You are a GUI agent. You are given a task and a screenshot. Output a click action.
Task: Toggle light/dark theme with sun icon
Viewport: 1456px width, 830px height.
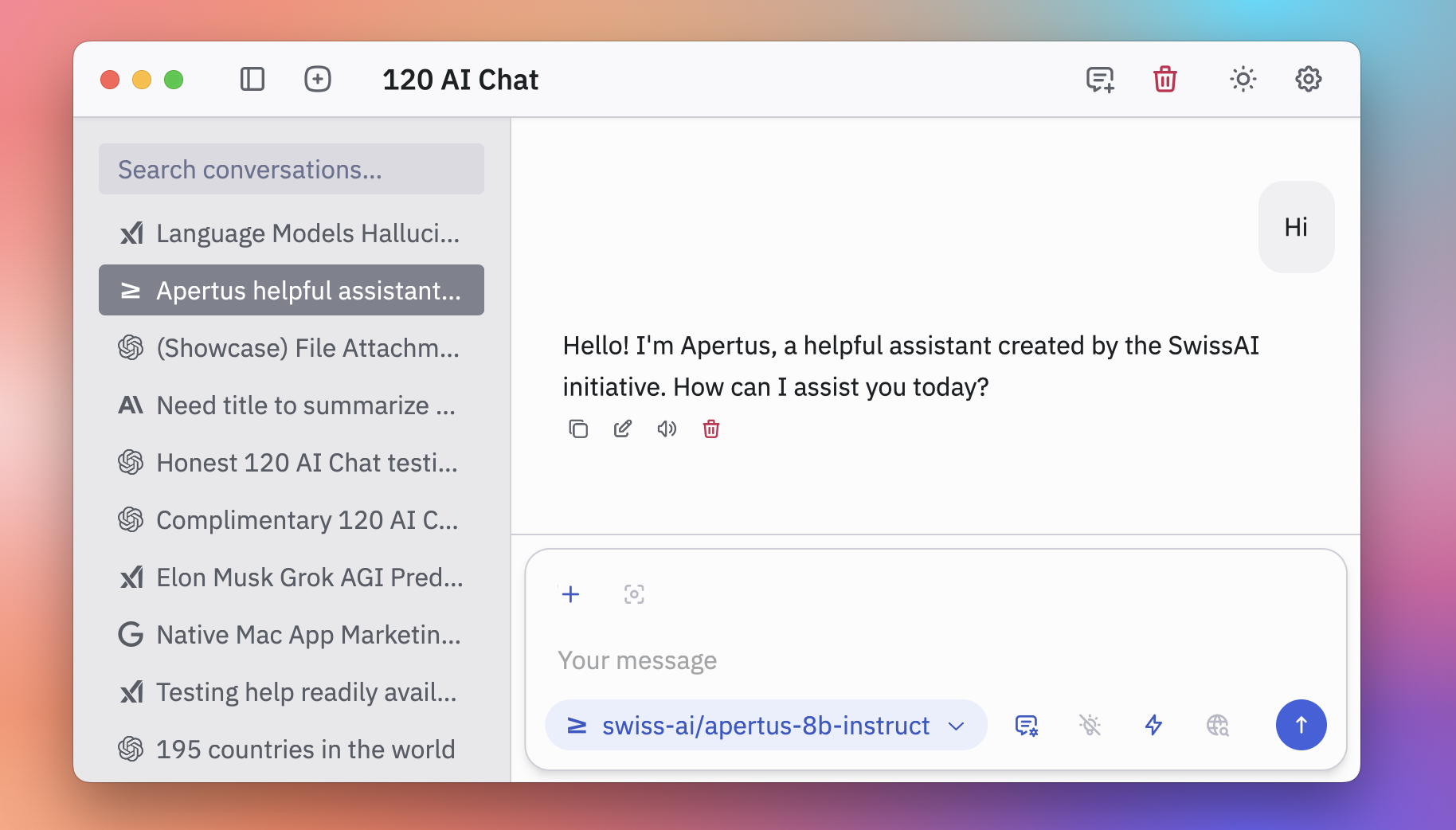point(1243,80)
